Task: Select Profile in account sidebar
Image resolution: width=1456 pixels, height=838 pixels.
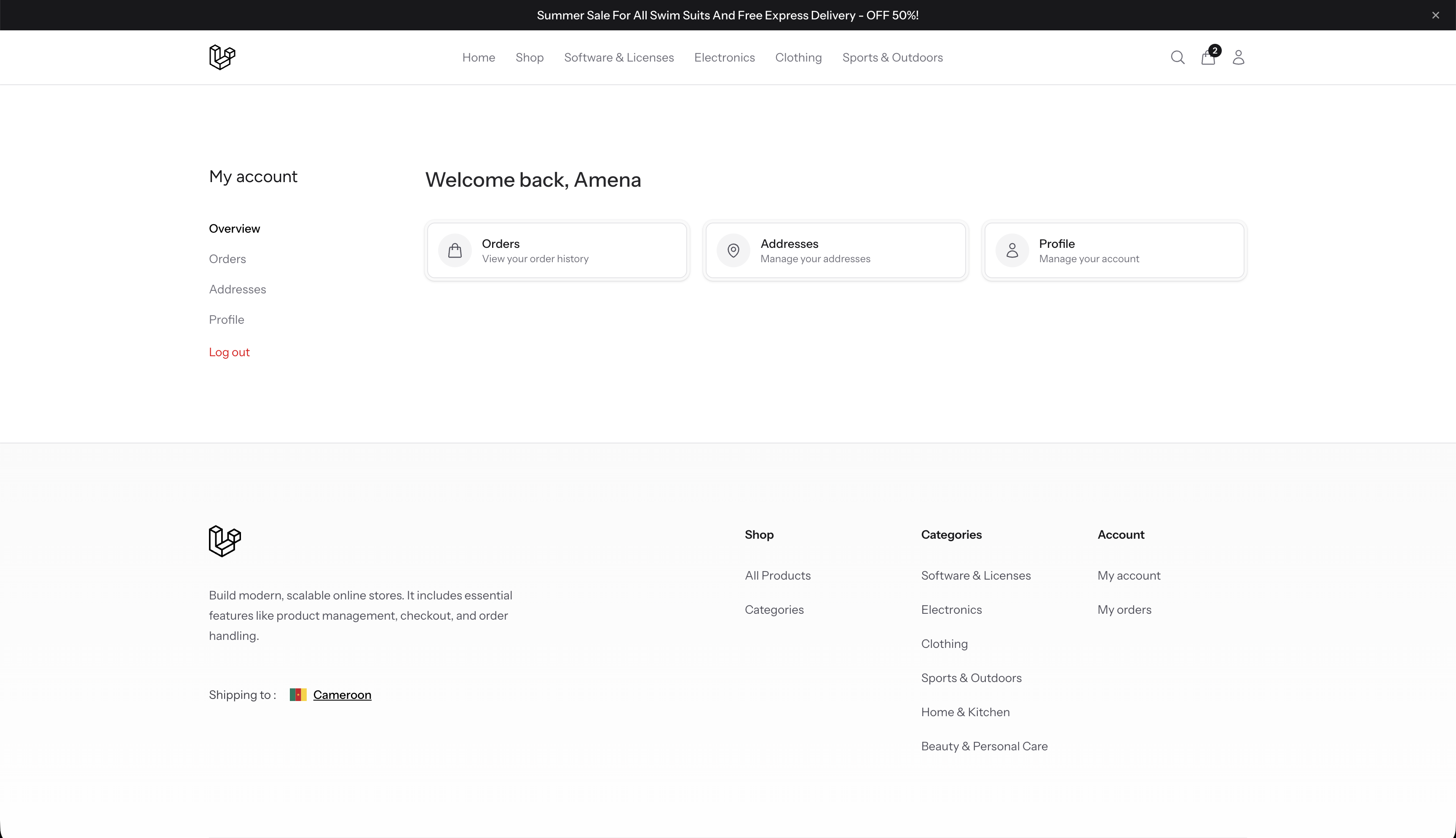Action: 227,320
